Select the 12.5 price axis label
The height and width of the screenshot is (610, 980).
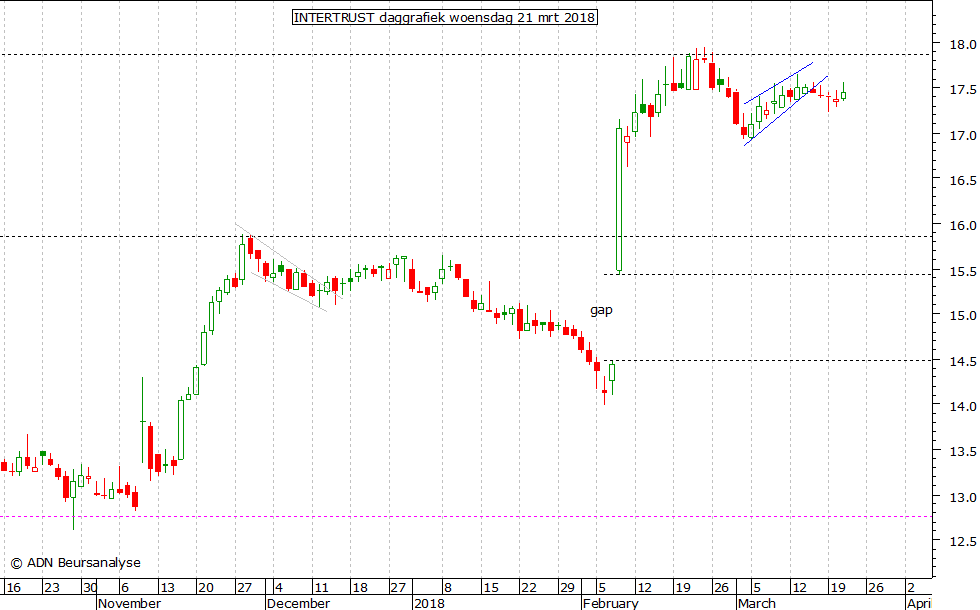click(962, 541)
